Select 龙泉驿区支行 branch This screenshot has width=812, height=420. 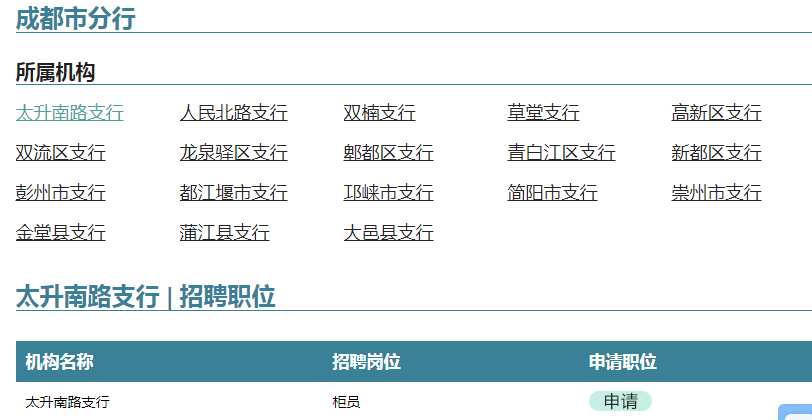pyautogui.click(x=233, y=153)
